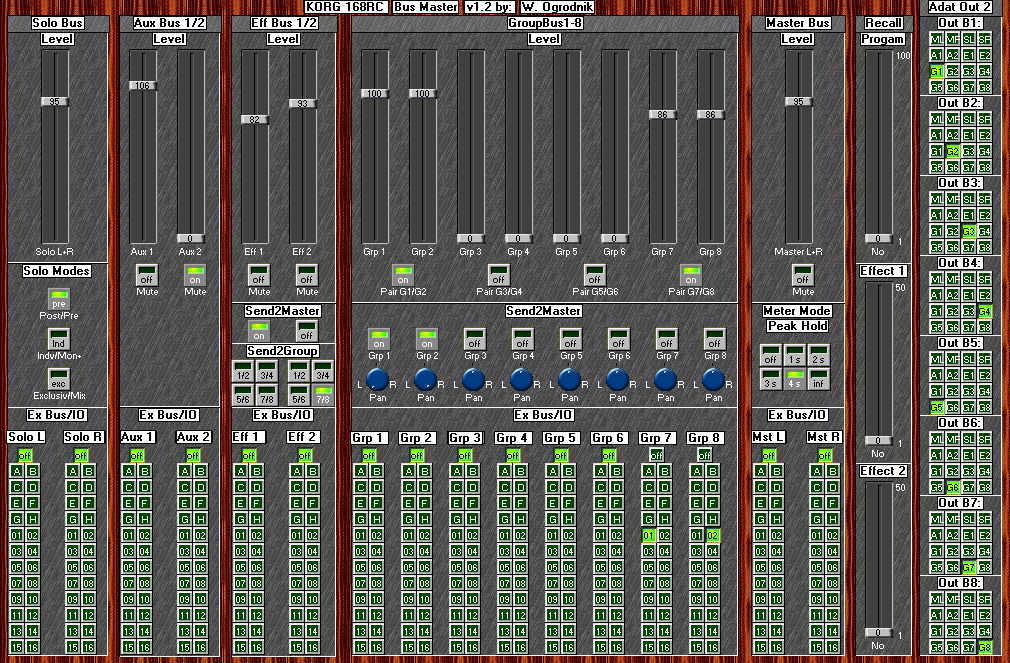Screen dimensions: 1010x663
Task: Select G6 for Out B6
Action: (953, 487)
